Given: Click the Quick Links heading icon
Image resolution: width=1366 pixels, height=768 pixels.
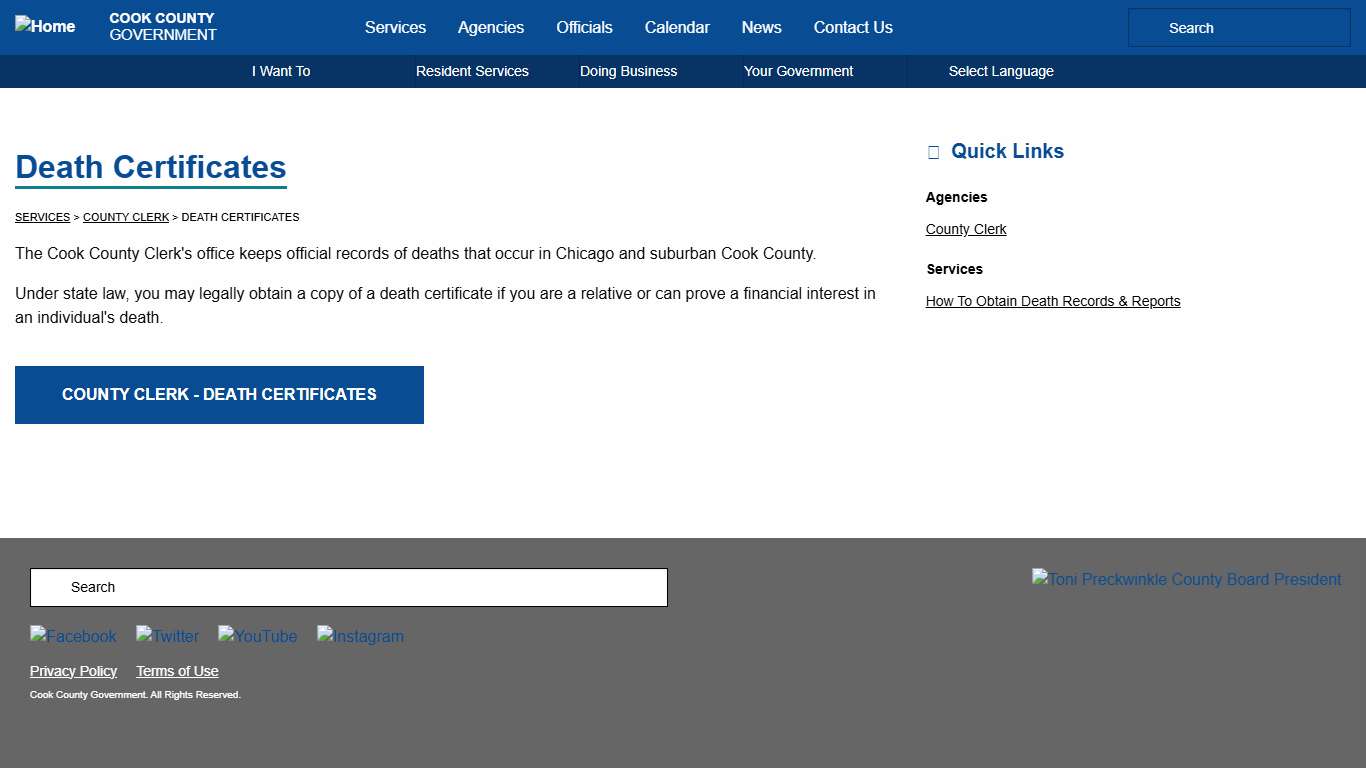Looking at the screenshot, I should coord(934,152).
